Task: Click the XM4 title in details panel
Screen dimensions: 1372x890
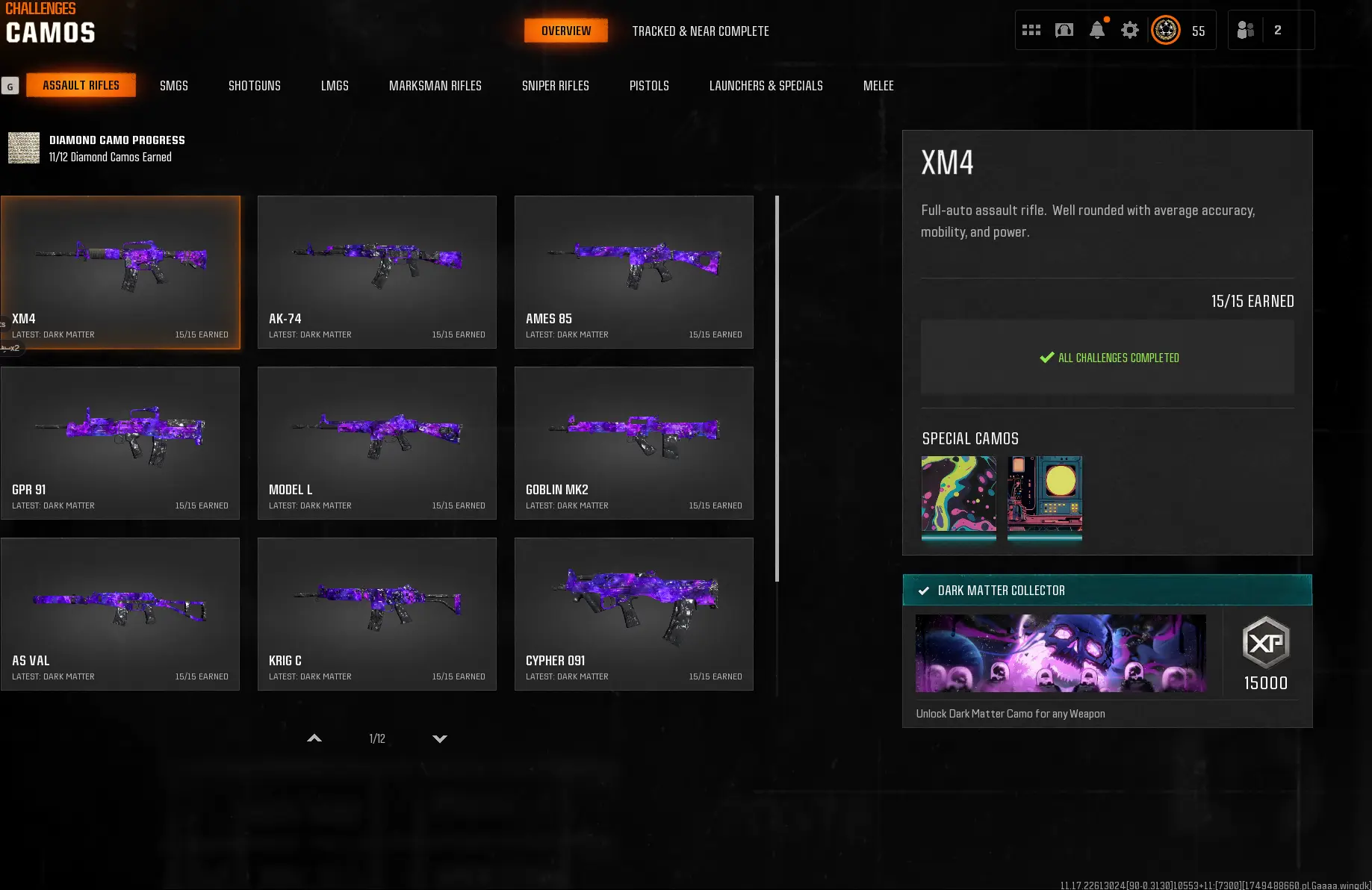Action: point(947,163)
